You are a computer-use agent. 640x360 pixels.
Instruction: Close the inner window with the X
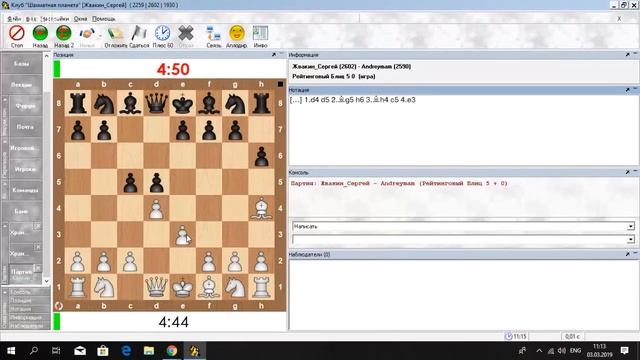pyautogui.click(x=619, y=19)
